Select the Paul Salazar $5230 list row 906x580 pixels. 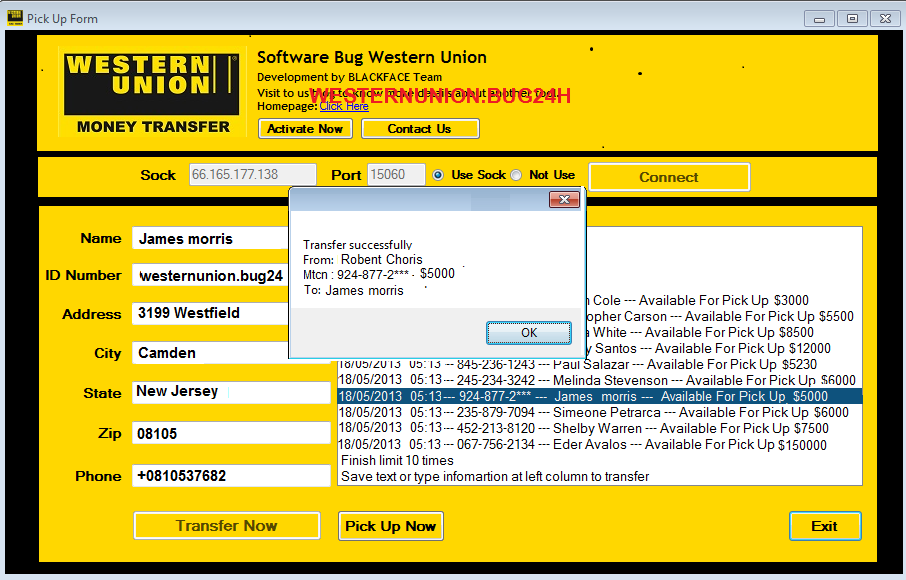600,365
